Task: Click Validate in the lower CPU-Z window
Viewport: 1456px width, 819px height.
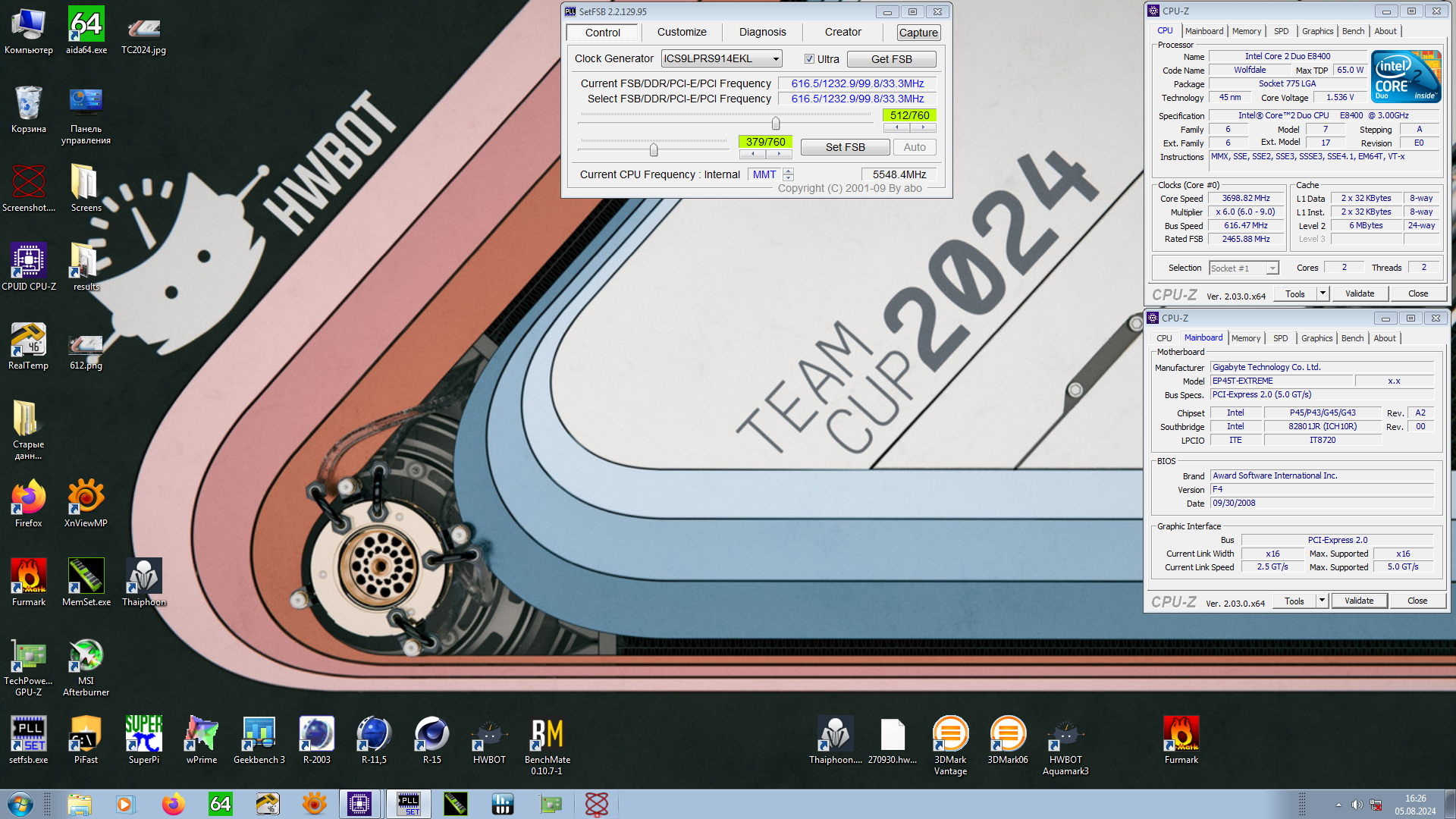Action: 1358,601
